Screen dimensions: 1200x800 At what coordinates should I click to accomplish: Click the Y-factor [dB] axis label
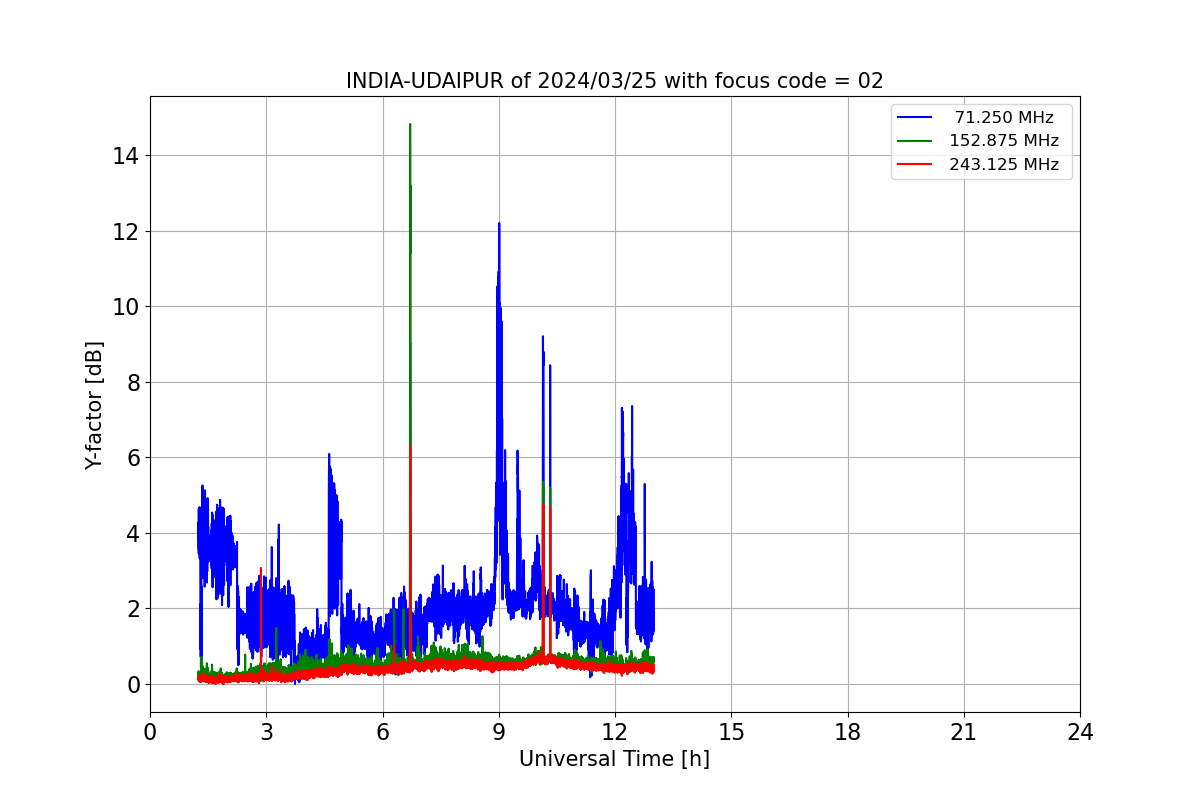coord(94,405)
